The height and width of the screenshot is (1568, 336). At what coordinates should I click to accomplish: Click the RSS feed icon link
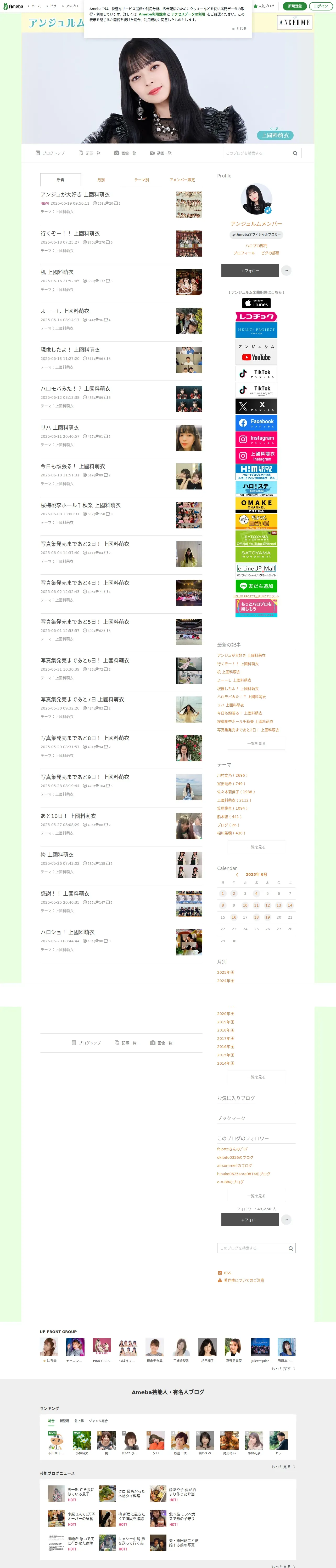click(225, 1273)
